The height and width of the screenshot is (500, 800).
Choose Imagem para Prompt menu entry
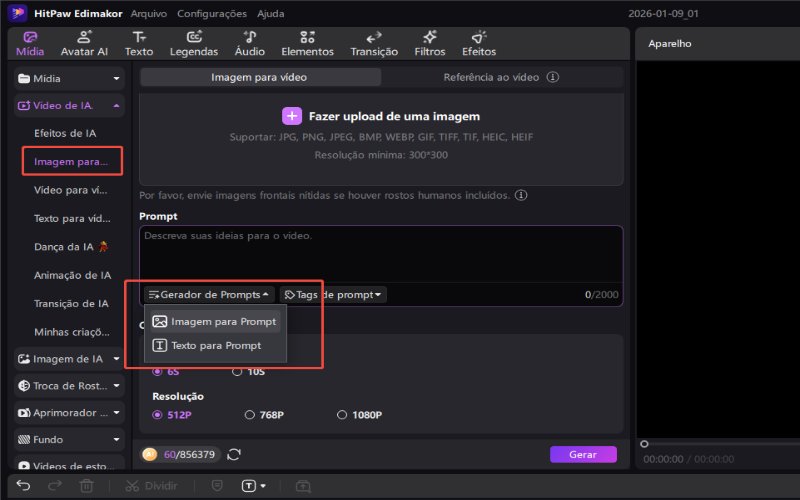[x=215, y=322]
